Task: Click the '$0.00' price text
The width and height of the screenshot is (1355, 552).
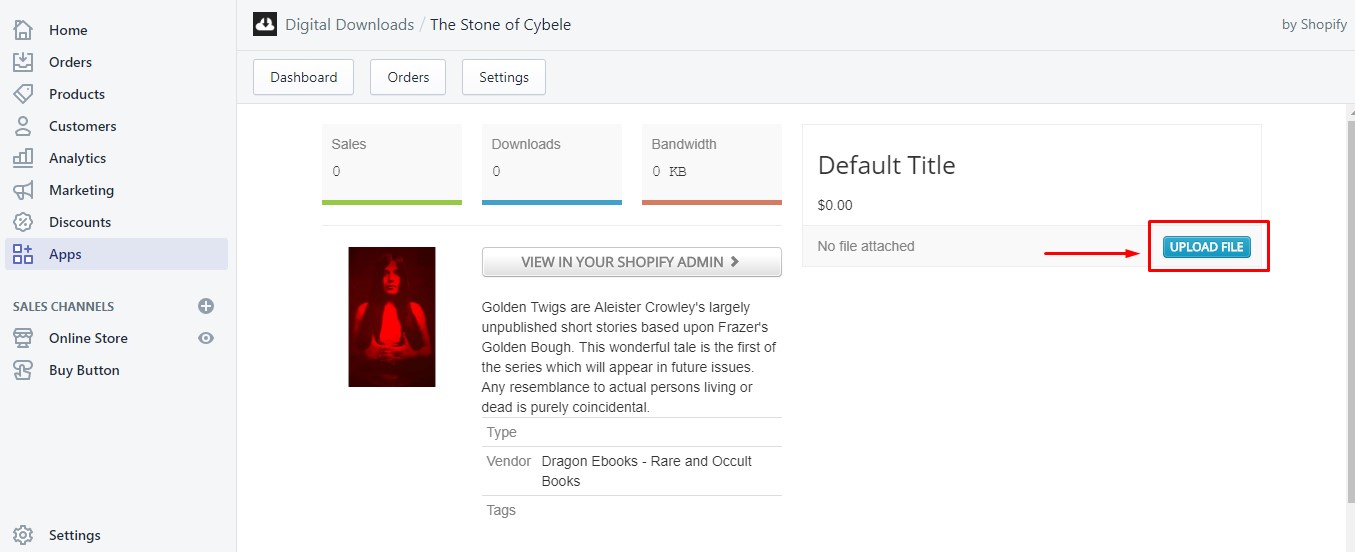Action: [x=835, y=205]
